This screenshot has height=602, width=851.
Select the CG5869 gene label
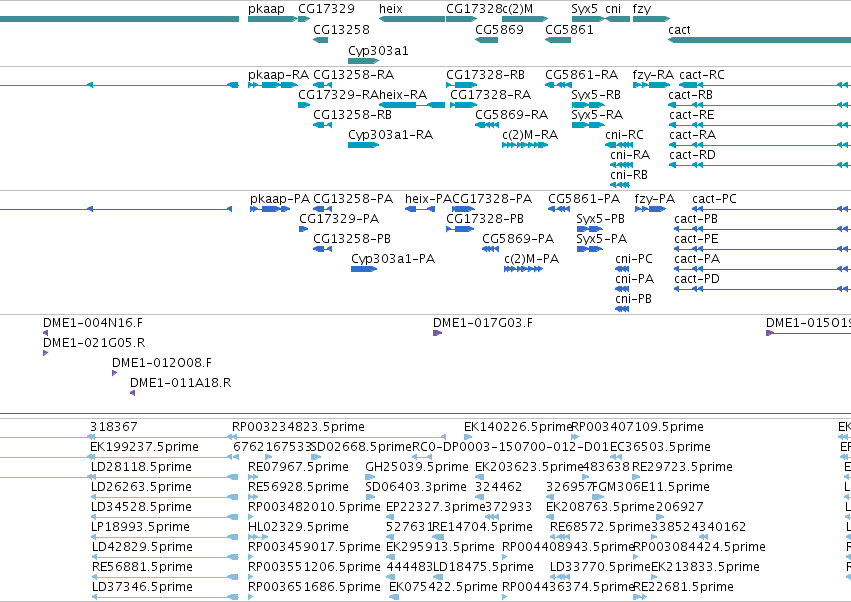[499, 29]
